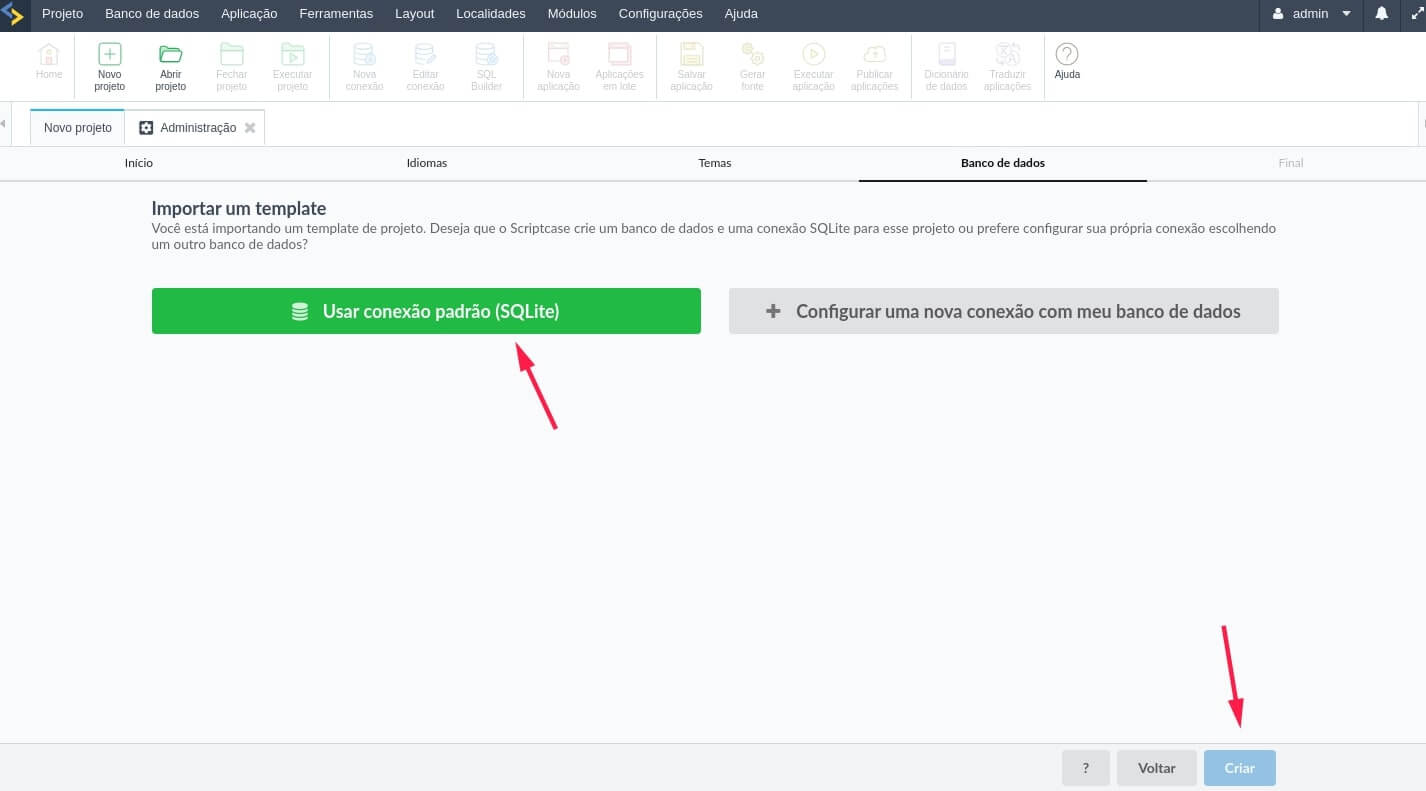Screen dimensions: 1426x791
Task: Open the Configurações menu
Action: pyautogui.click(x=660, y=14)
